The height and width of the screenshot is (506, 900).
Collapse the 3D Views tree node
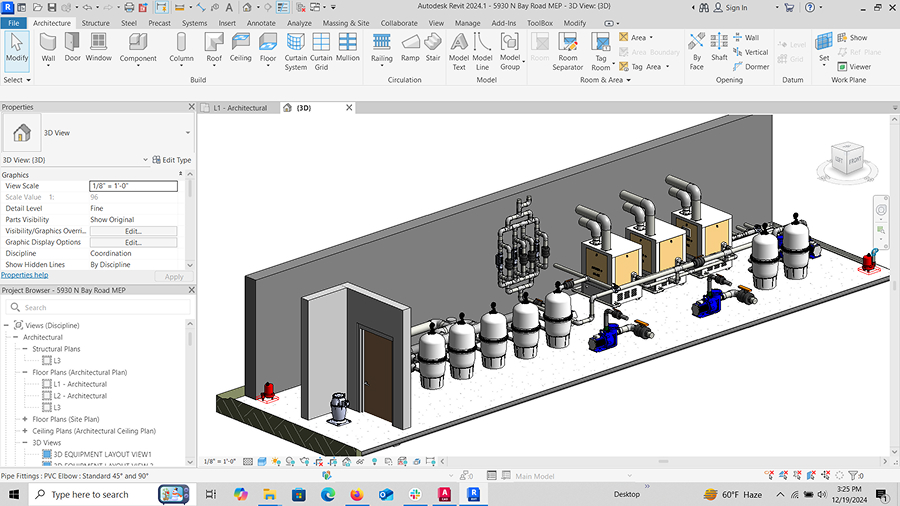click(x=25, y=443)
